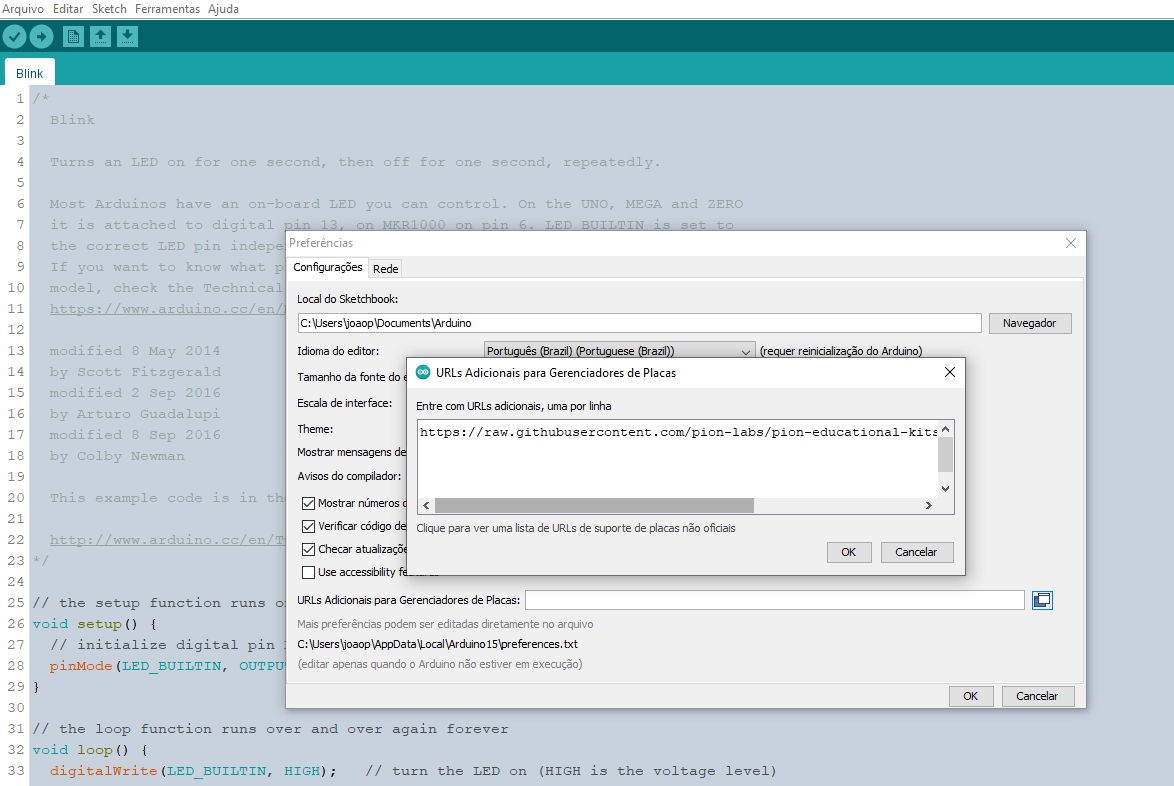This screenshot has width=1174, height=786.
Task: Click the Verify (checkmark) toolbar icon
Action: 14,36
